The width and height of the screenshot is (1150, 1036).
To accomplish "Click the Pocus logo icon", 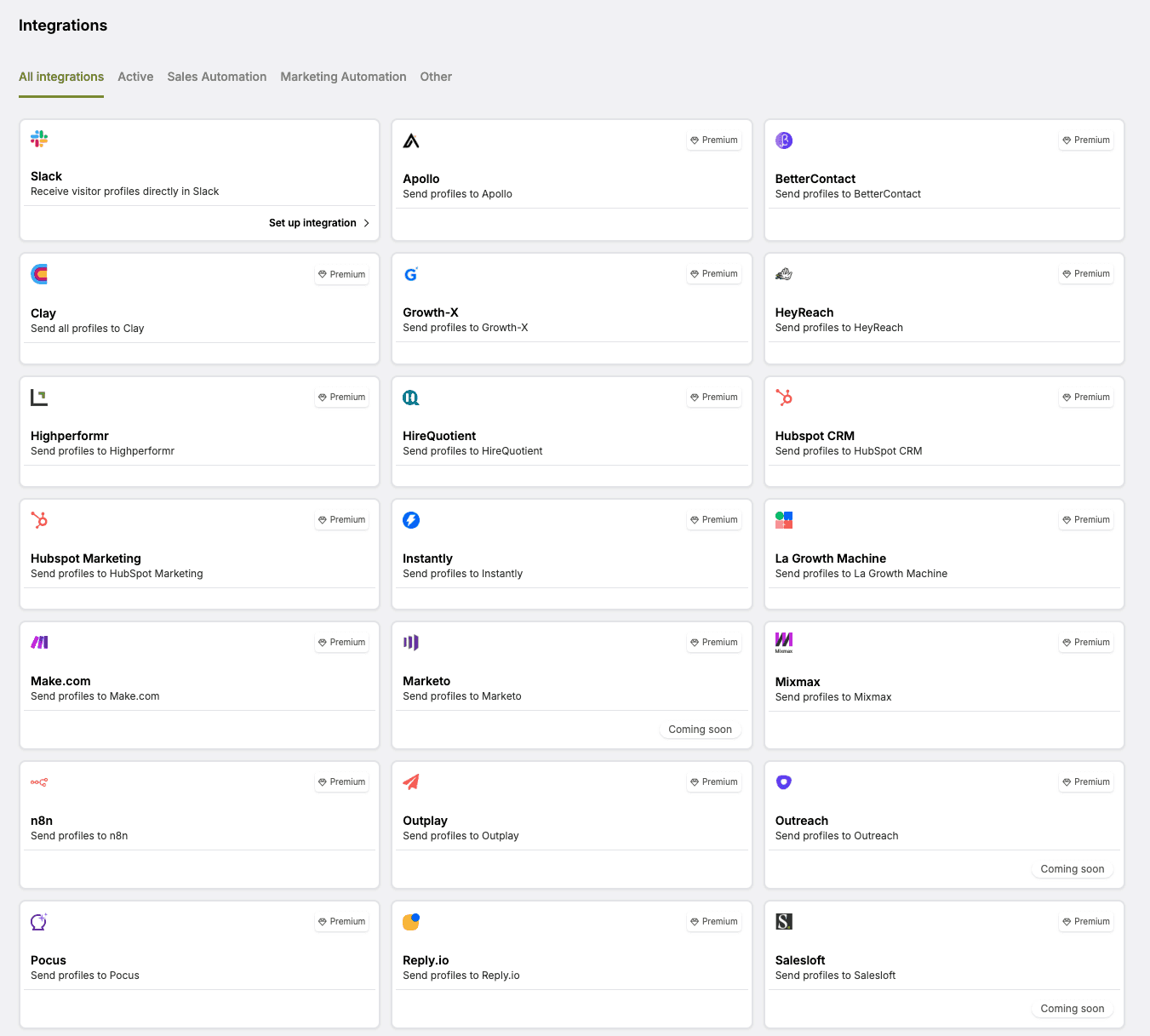I will (x=38, y=921).
